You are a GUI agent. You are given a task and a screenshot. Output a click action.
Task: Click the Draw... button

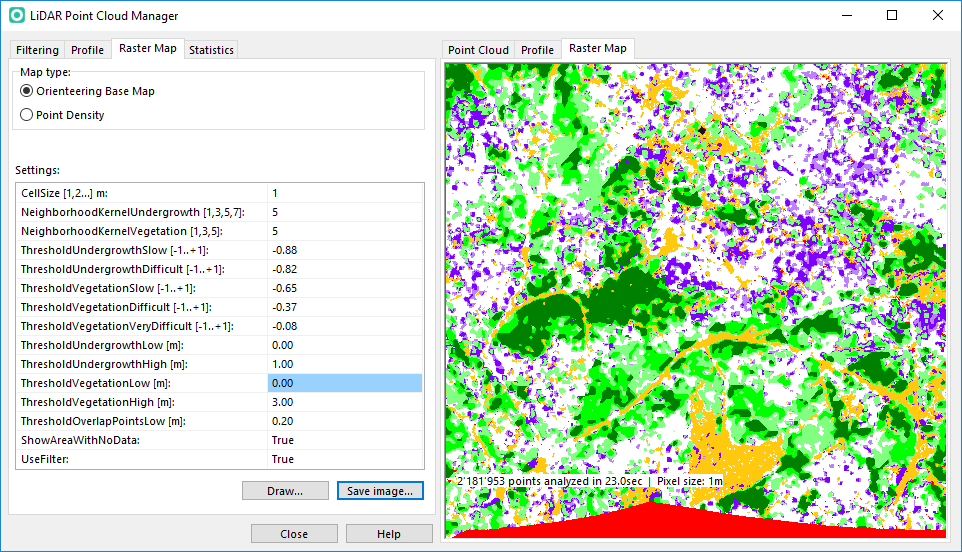point(285,491)
